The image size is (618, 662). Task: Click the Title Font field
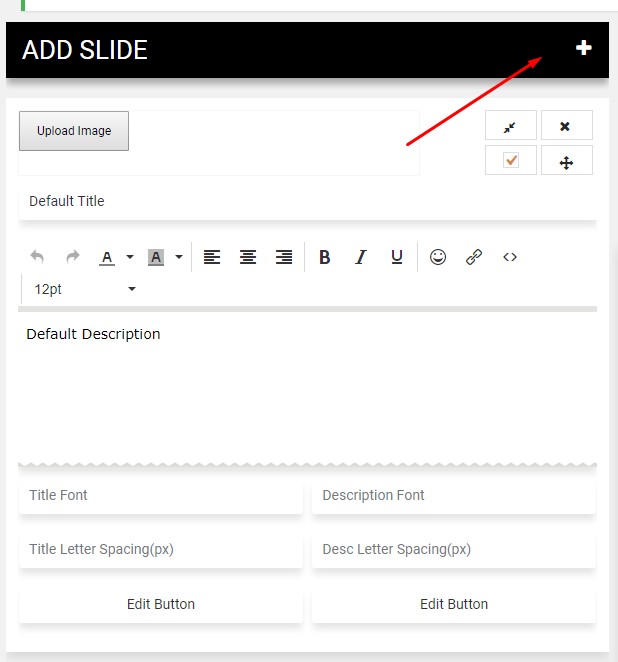click(161, 496)
